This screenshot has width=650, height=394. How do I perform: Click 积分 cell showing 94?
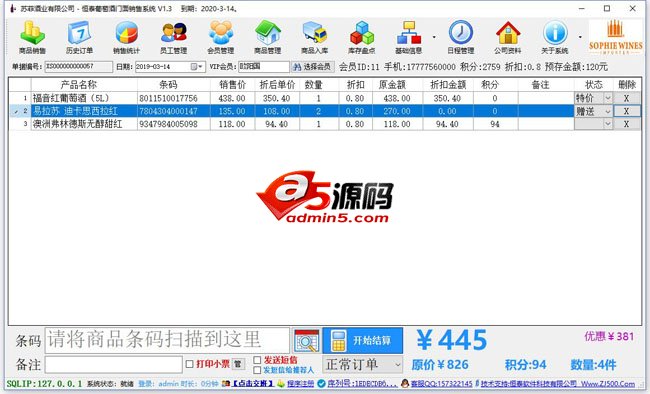pos(495,124)
